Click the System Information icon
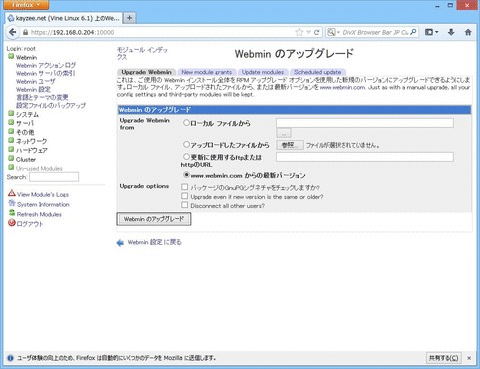The image size is (480, 369). pos(12,203)
